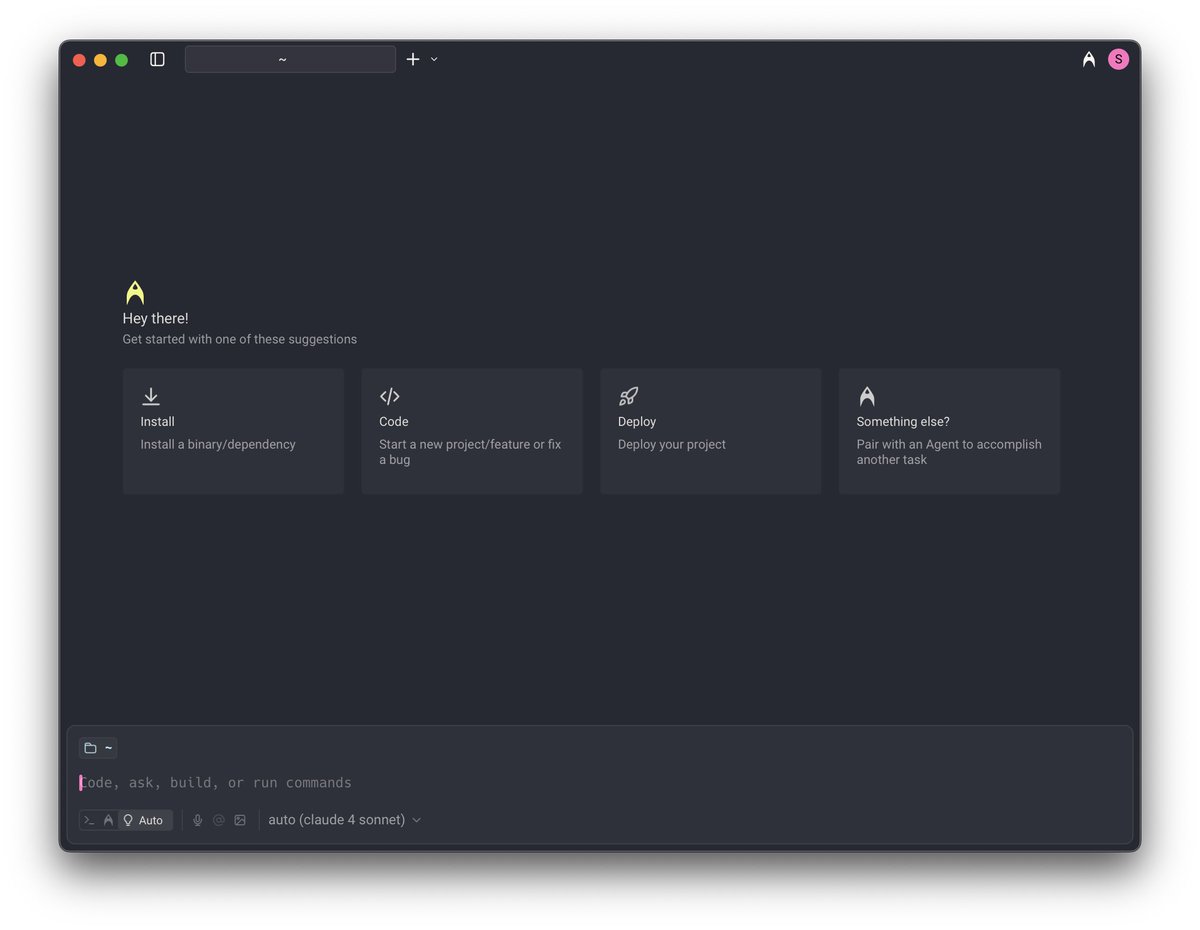Screen dimensions: 1200x930
Task: Open the working directory folder icon
Action: pos(90,747)
